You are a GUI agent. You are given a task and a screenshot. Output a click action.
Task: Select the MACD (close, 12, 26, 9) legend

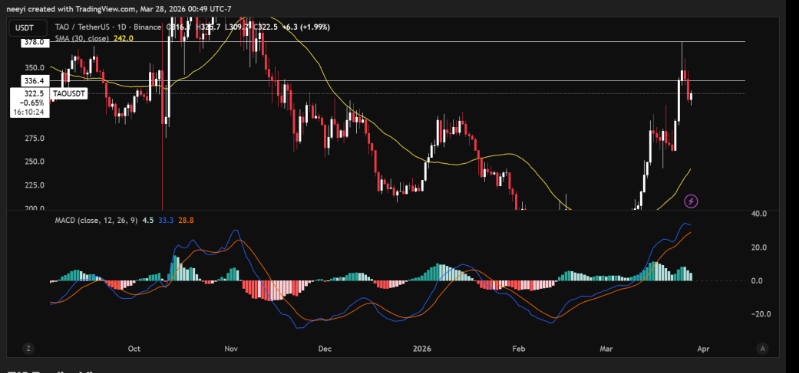(x=96, y=220)
